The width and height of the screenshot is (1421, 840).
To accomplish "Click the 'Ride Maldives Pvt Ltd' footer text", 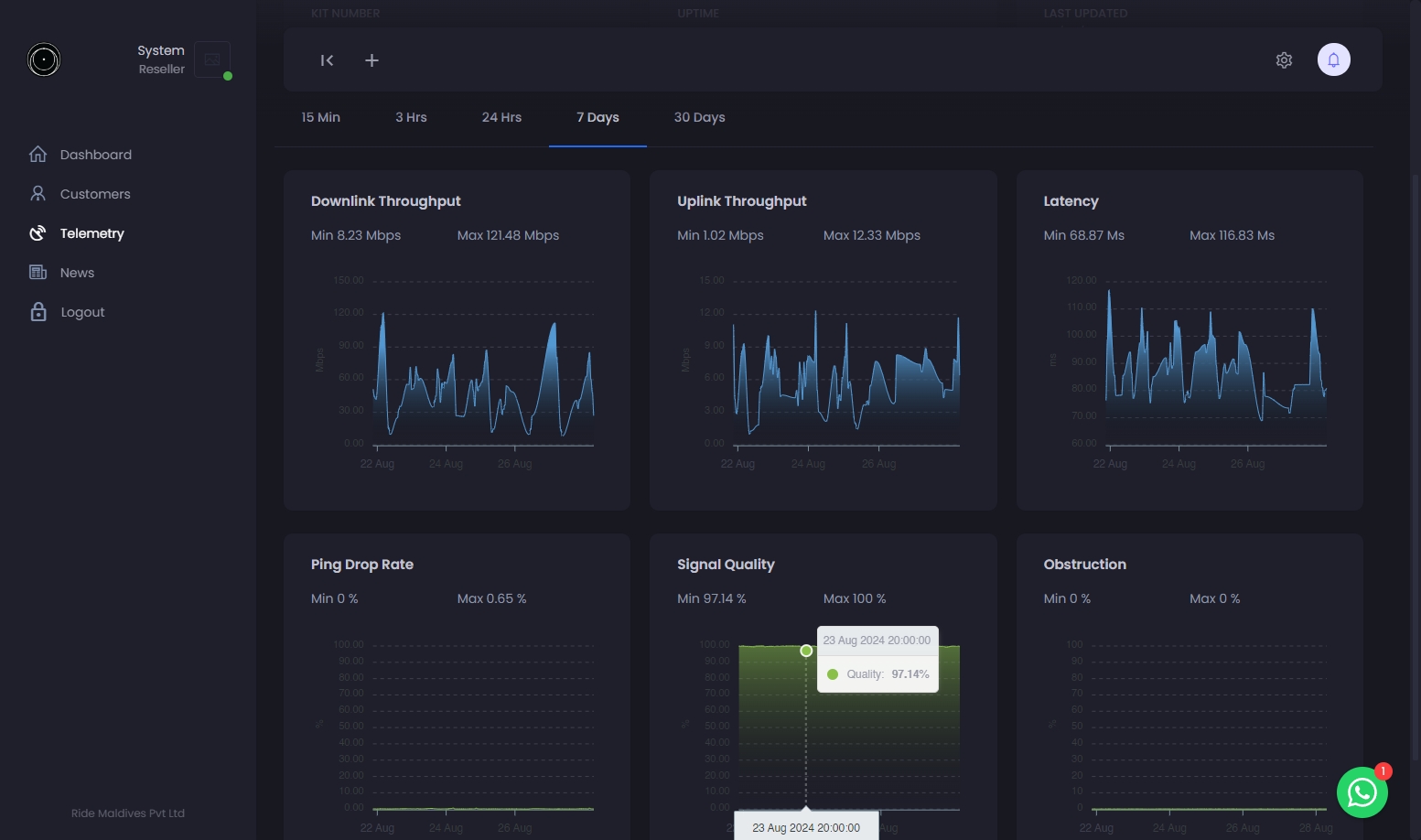I will 128,813.
